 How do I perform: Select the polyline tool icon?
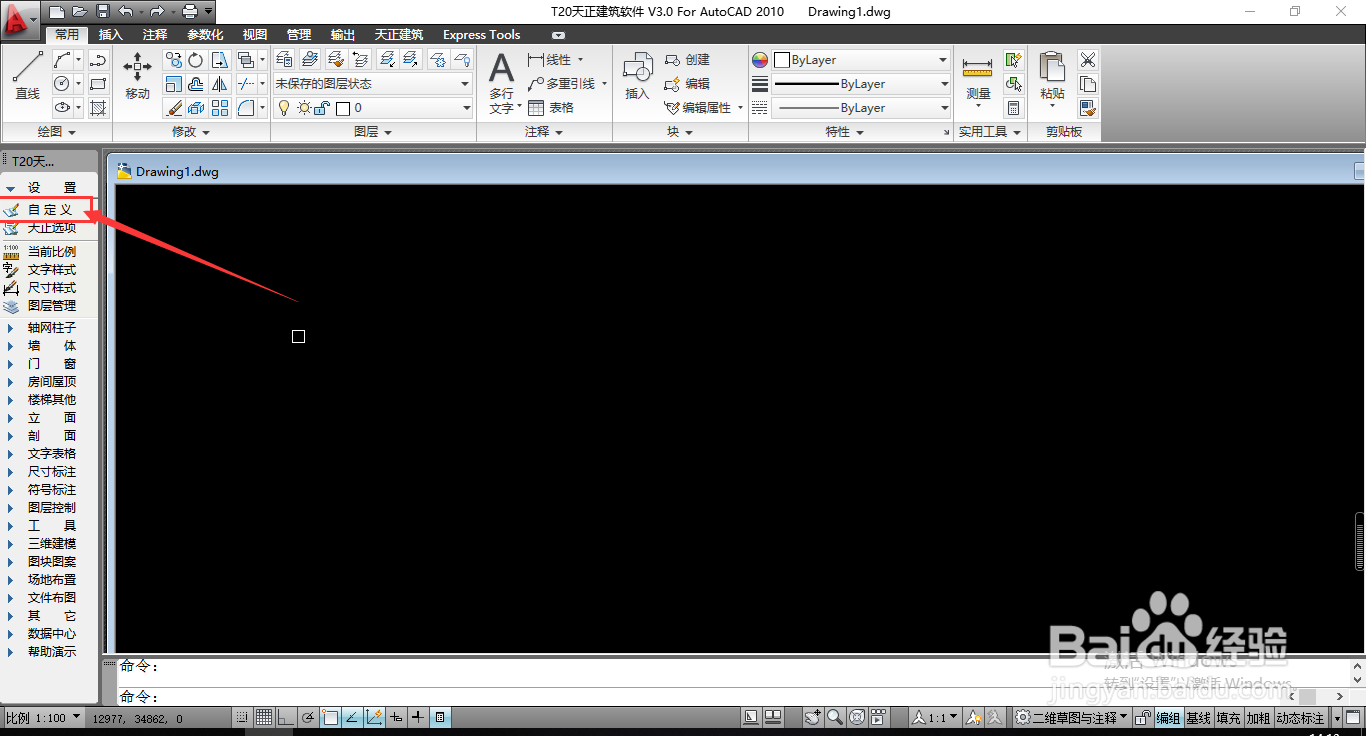coord(98,60)
